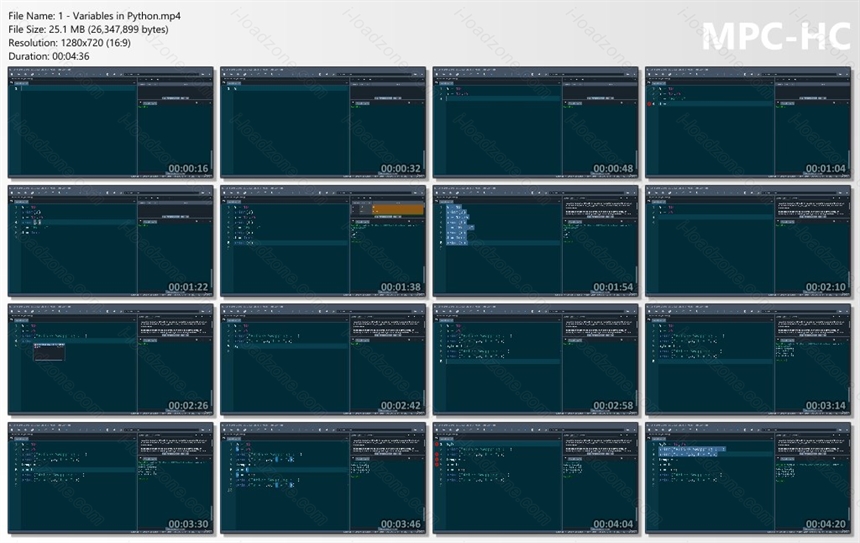Open the thumbnail at timestamp 00:01:04

748,123
